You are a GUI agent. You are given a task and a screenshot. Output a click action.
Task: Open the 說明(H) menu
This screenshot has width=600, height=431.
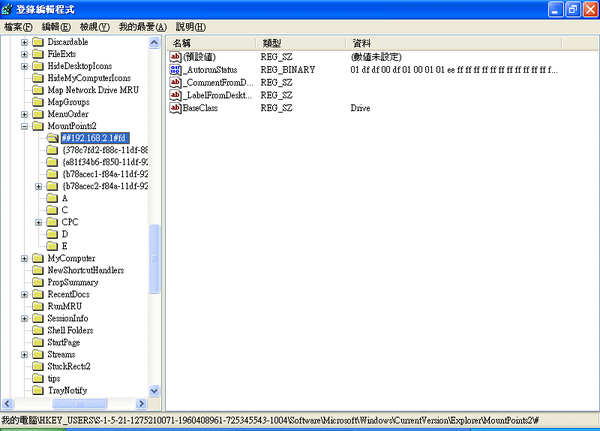(191, 27)
